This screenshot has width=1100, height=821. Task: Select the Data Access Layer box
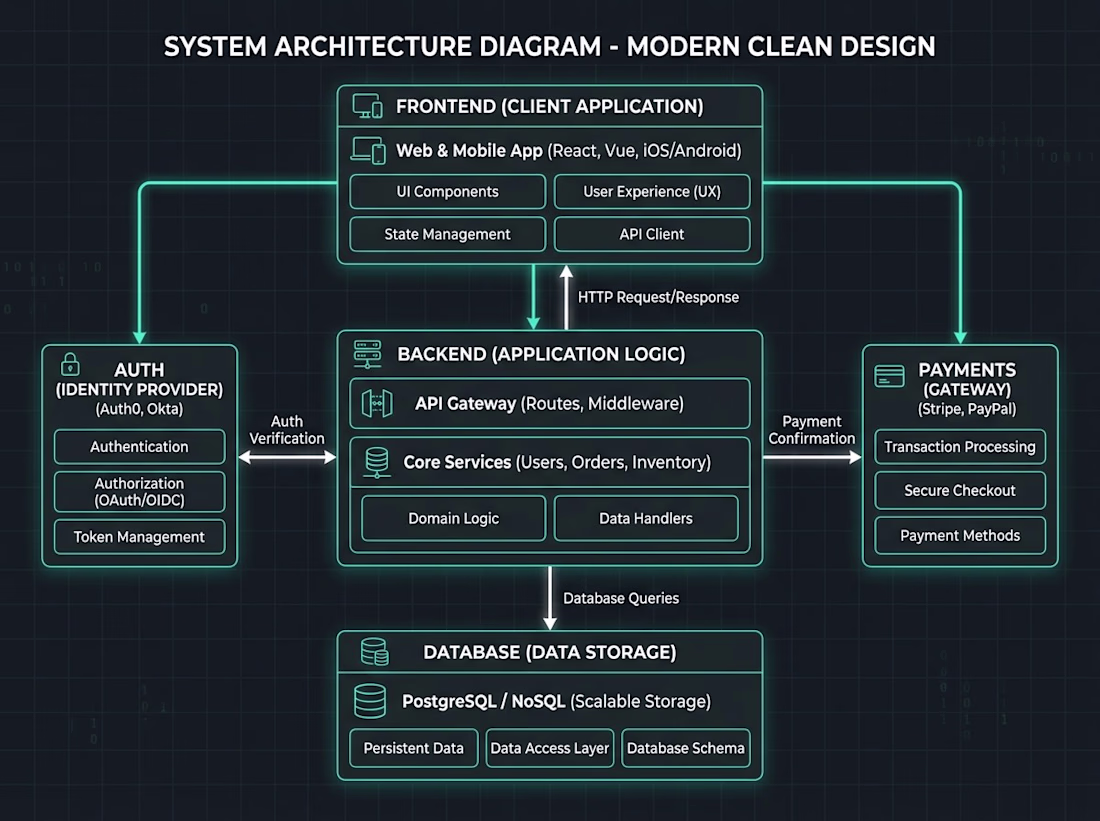click(x=550, y=748)
